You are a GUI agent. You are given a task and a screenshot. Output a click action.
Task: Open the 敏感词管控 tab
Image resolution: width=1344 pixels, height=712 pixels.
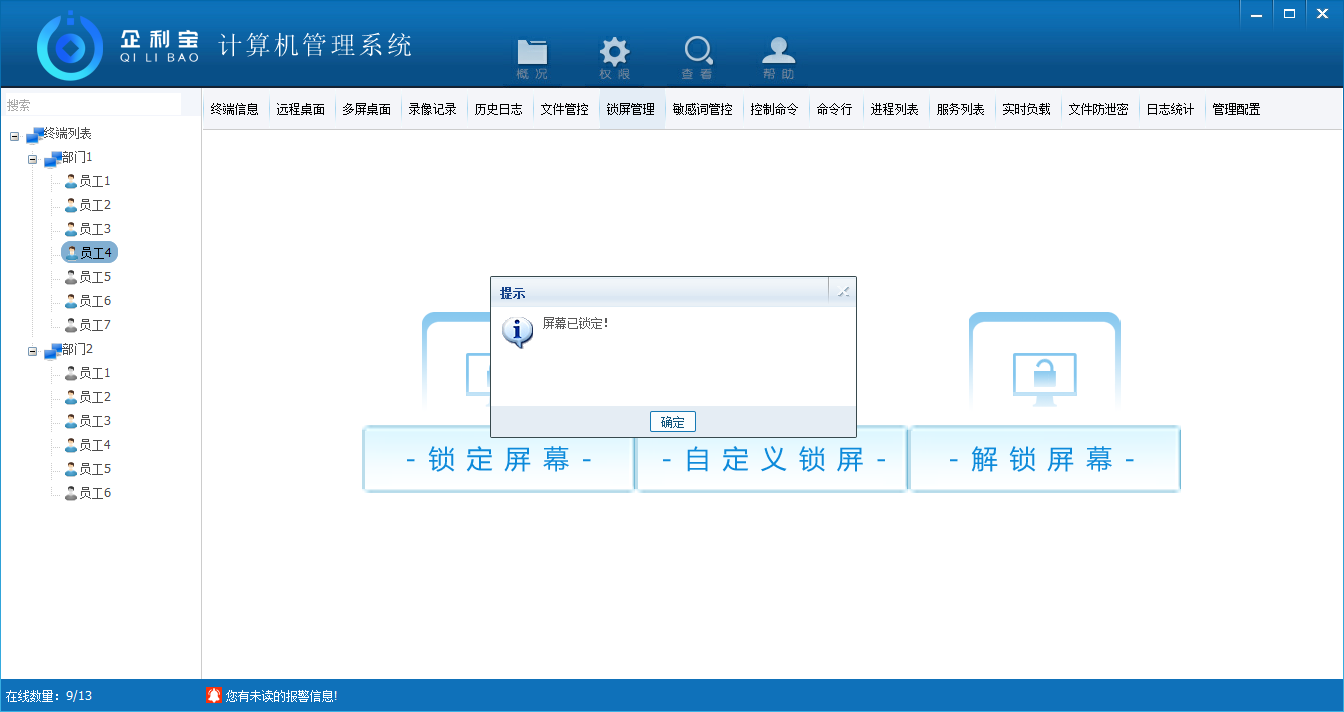pyautogui.click(x=702, y=110)
